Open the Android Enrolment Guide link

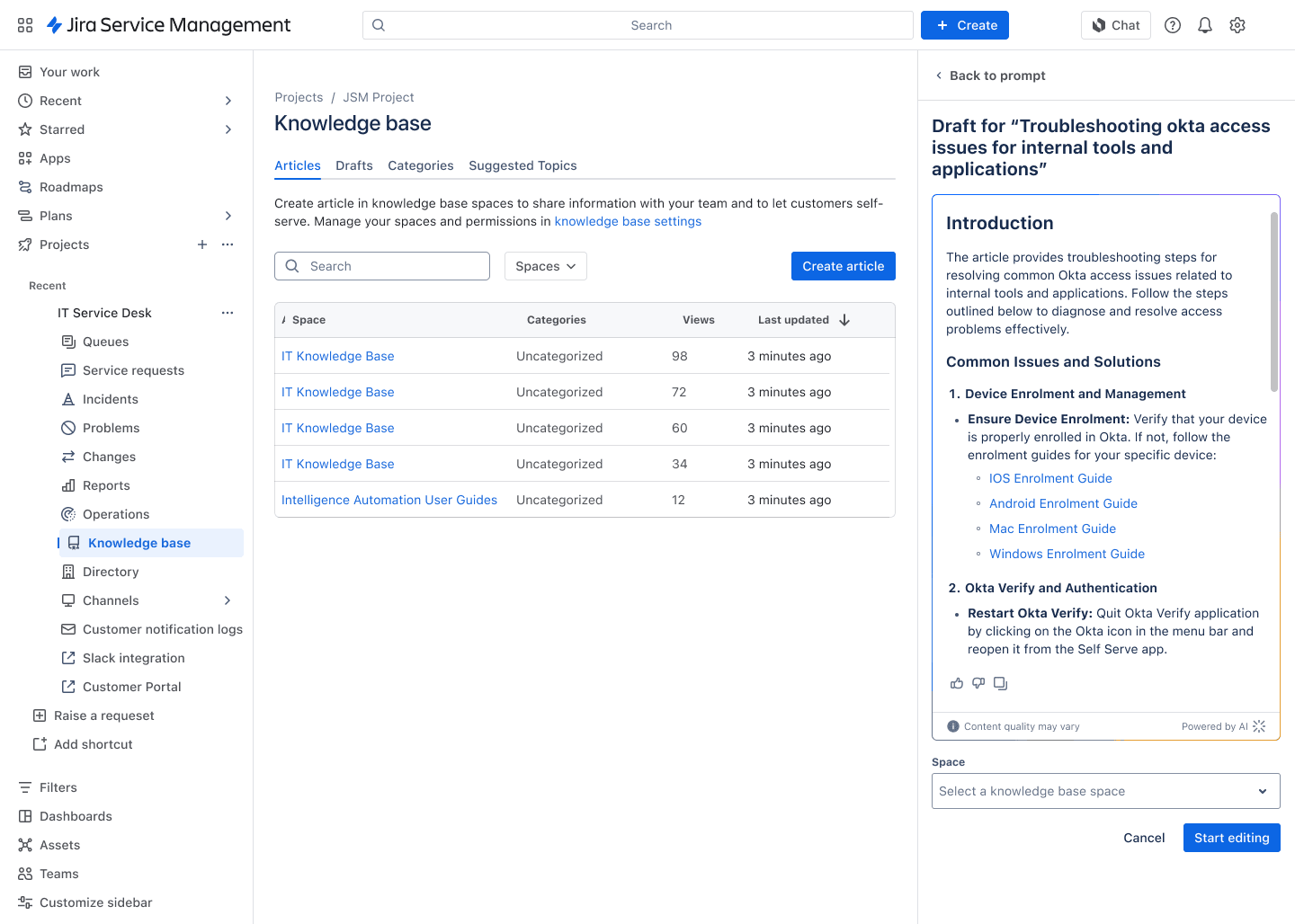1063,503
